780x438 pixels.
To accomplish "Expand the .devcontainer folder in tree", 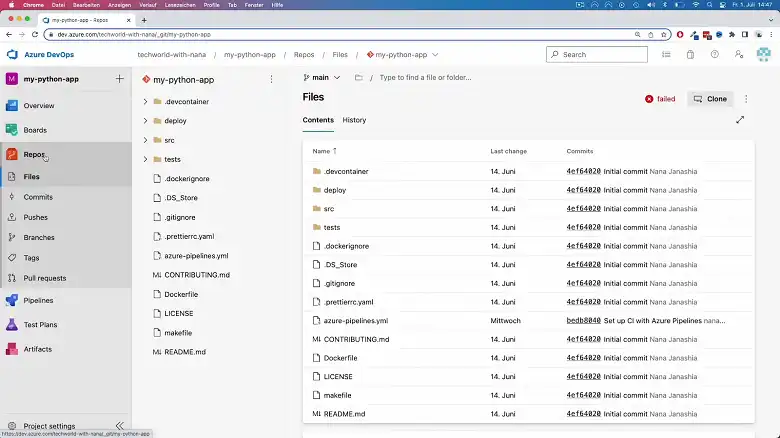I will coord(145,102).
